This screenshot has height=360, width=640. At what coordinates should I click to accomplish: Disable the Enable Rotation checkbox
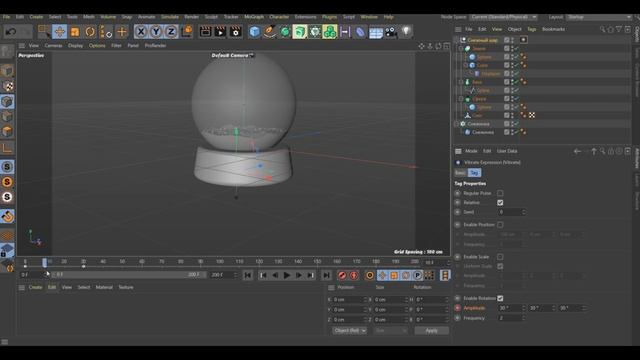coord(500,298)
